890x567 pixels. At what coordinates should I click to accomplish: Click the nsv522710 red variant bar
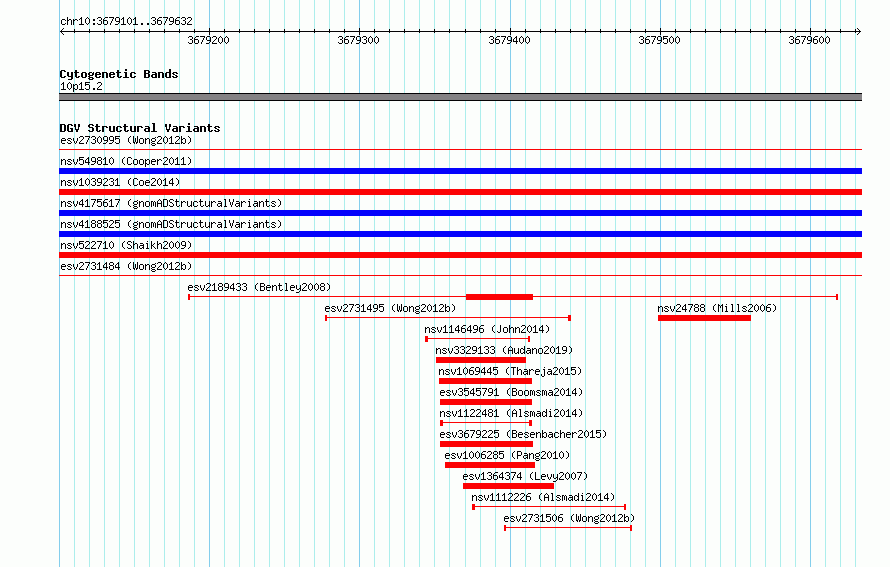[460, 255]
